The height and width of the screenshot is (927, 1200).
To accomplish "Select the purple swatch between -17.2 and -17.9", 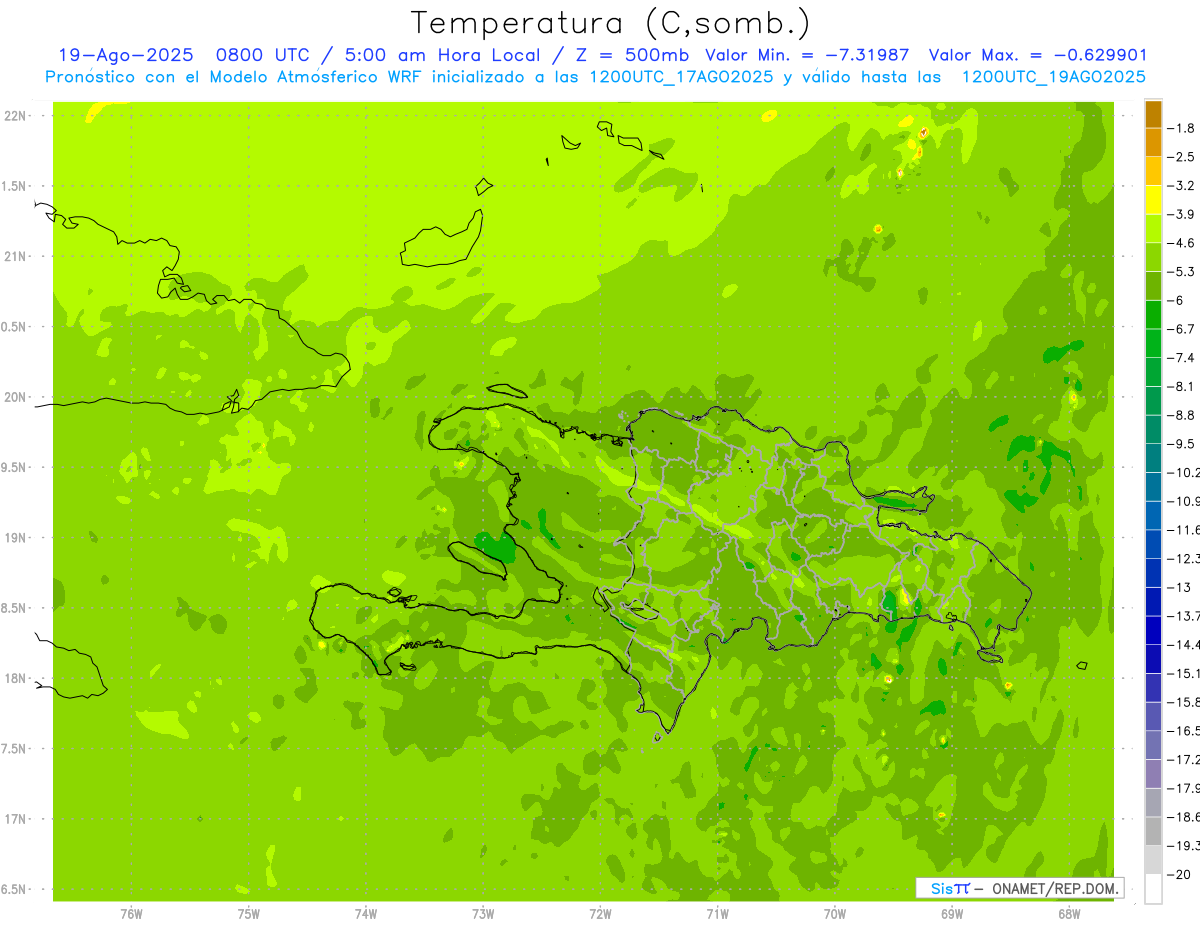I will click(1153, 774).
